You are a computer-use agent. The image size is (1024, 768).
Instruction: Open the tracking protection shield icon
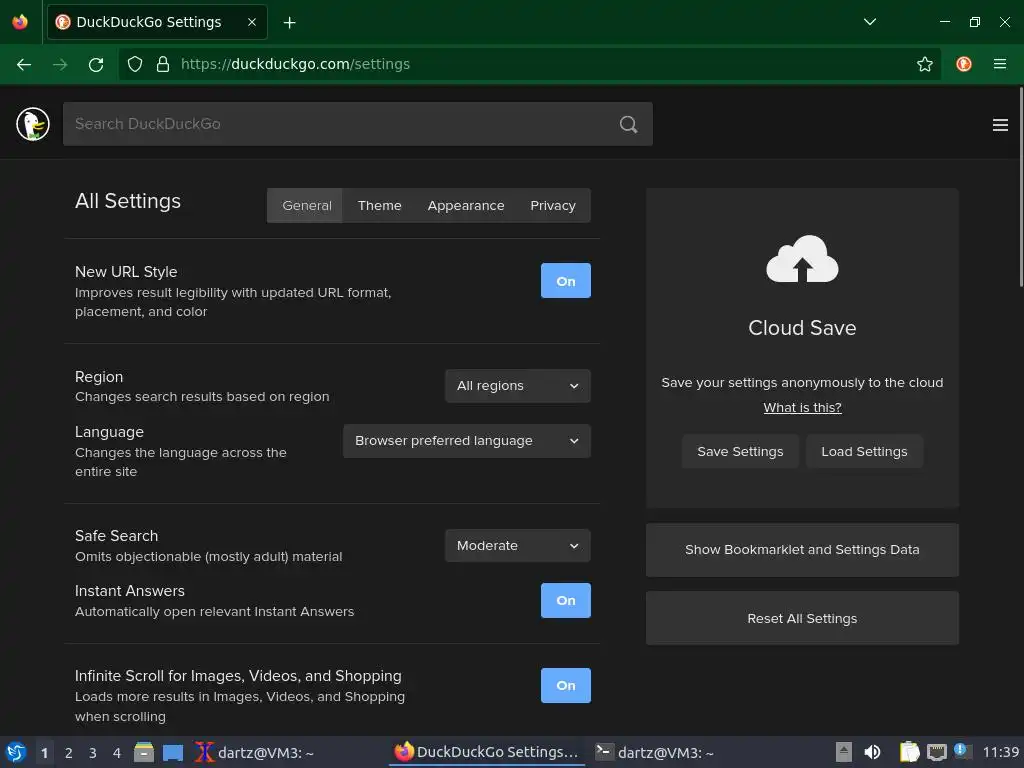tap(135, 64)
